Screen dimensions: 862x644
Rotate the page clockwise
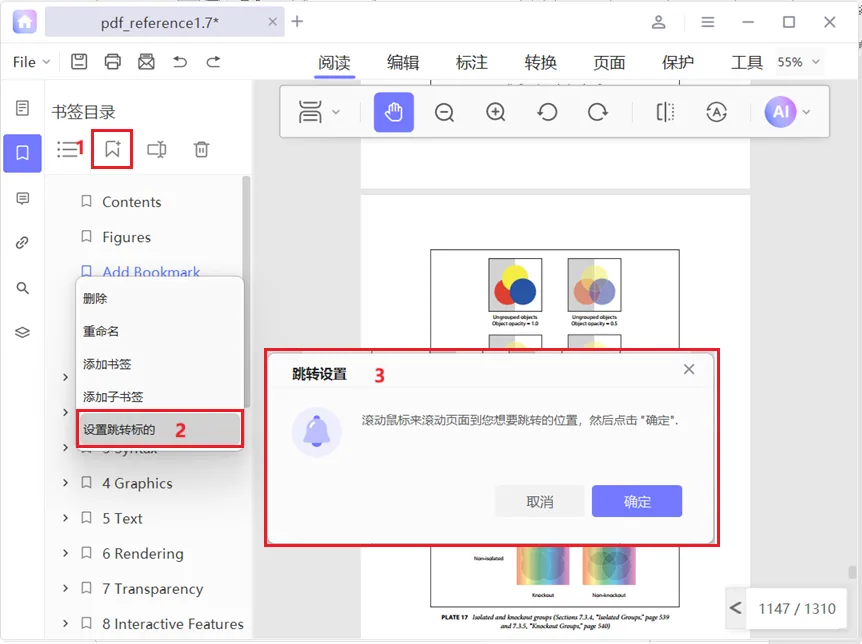coord(598,112)
